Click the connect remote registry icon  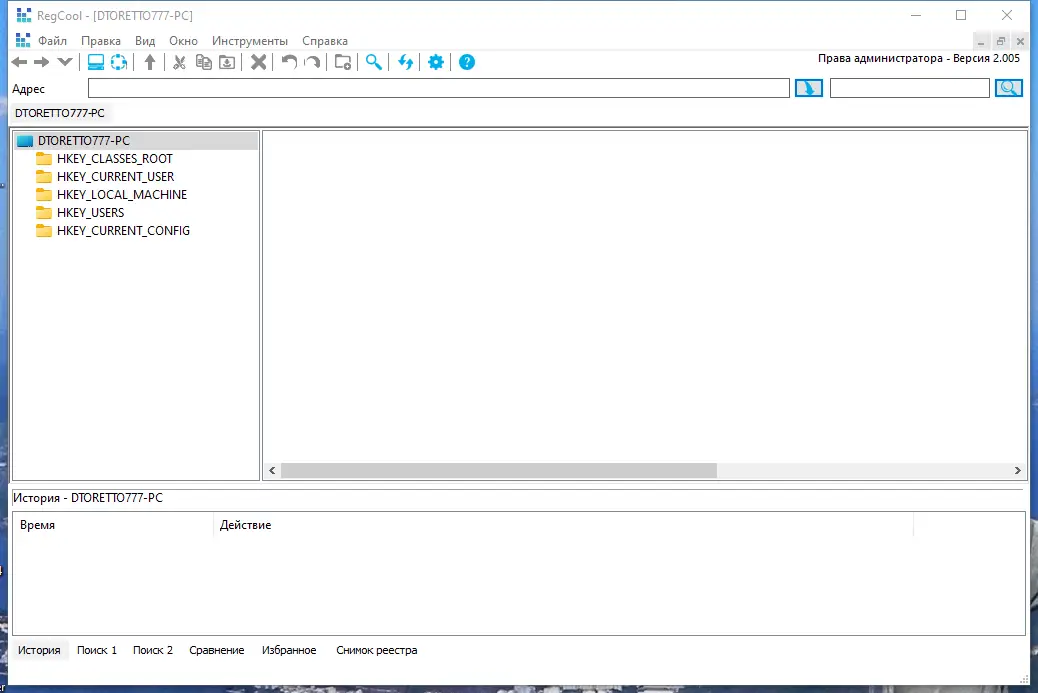tap(118, 62)
